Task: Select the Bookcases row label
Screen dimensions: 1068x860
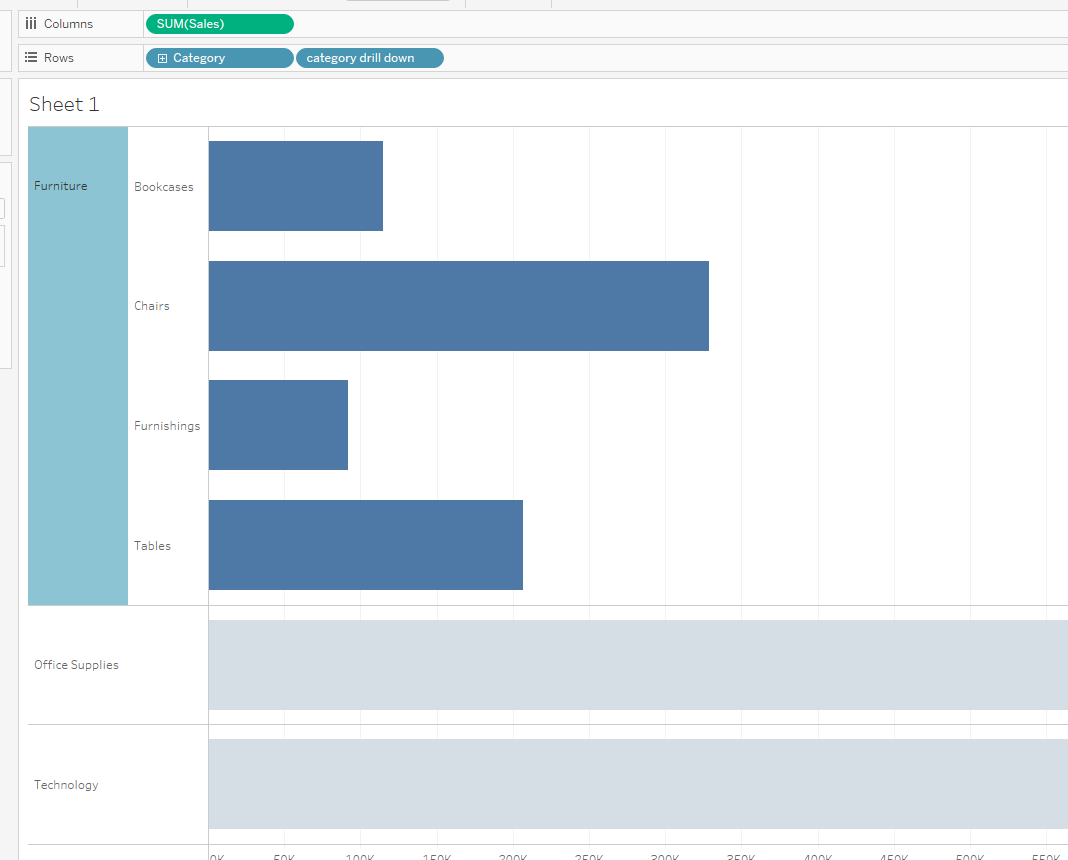Action: coord(163,187)
